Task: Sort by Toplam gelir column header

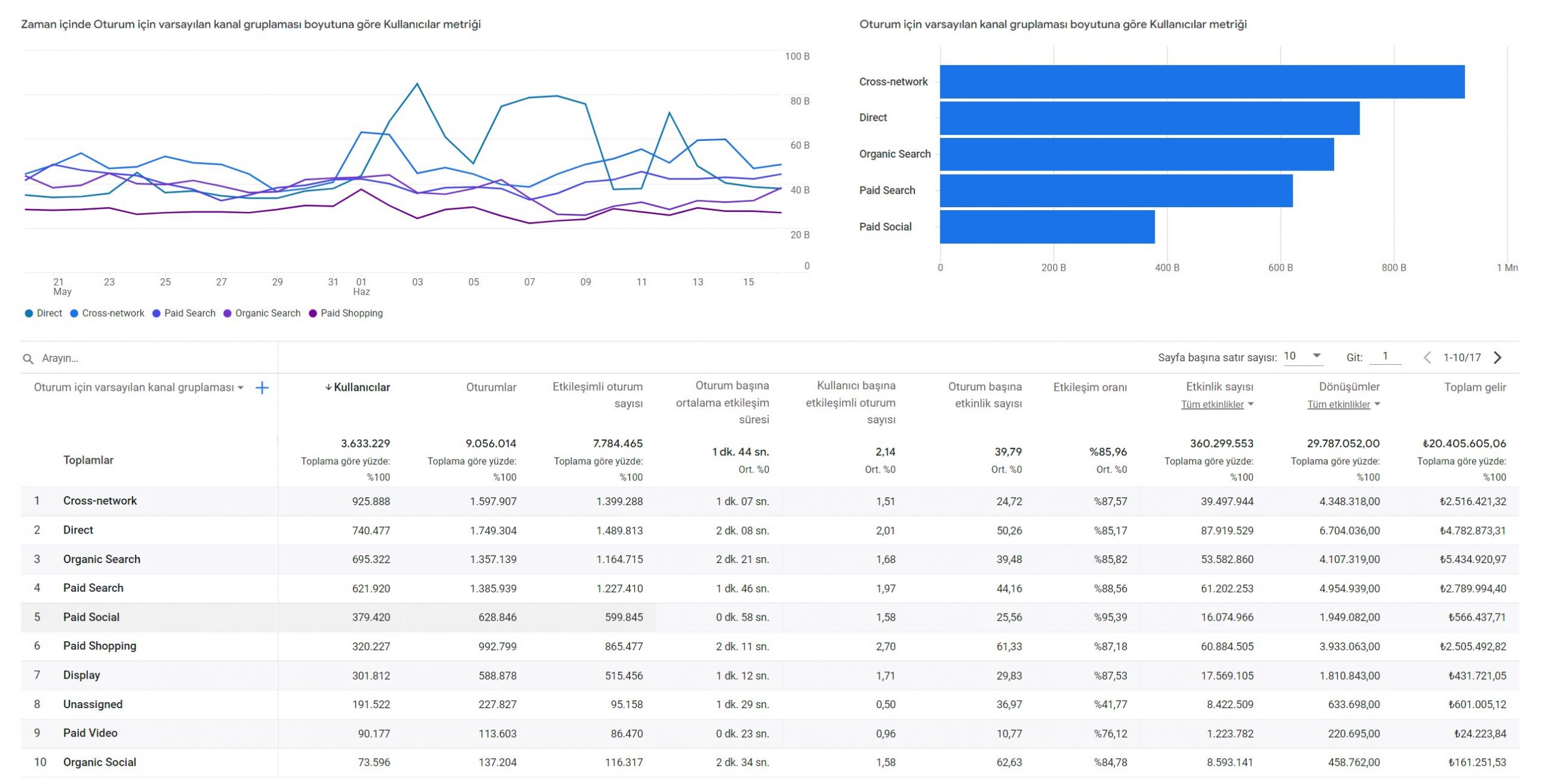Action: pos(1475,388)
